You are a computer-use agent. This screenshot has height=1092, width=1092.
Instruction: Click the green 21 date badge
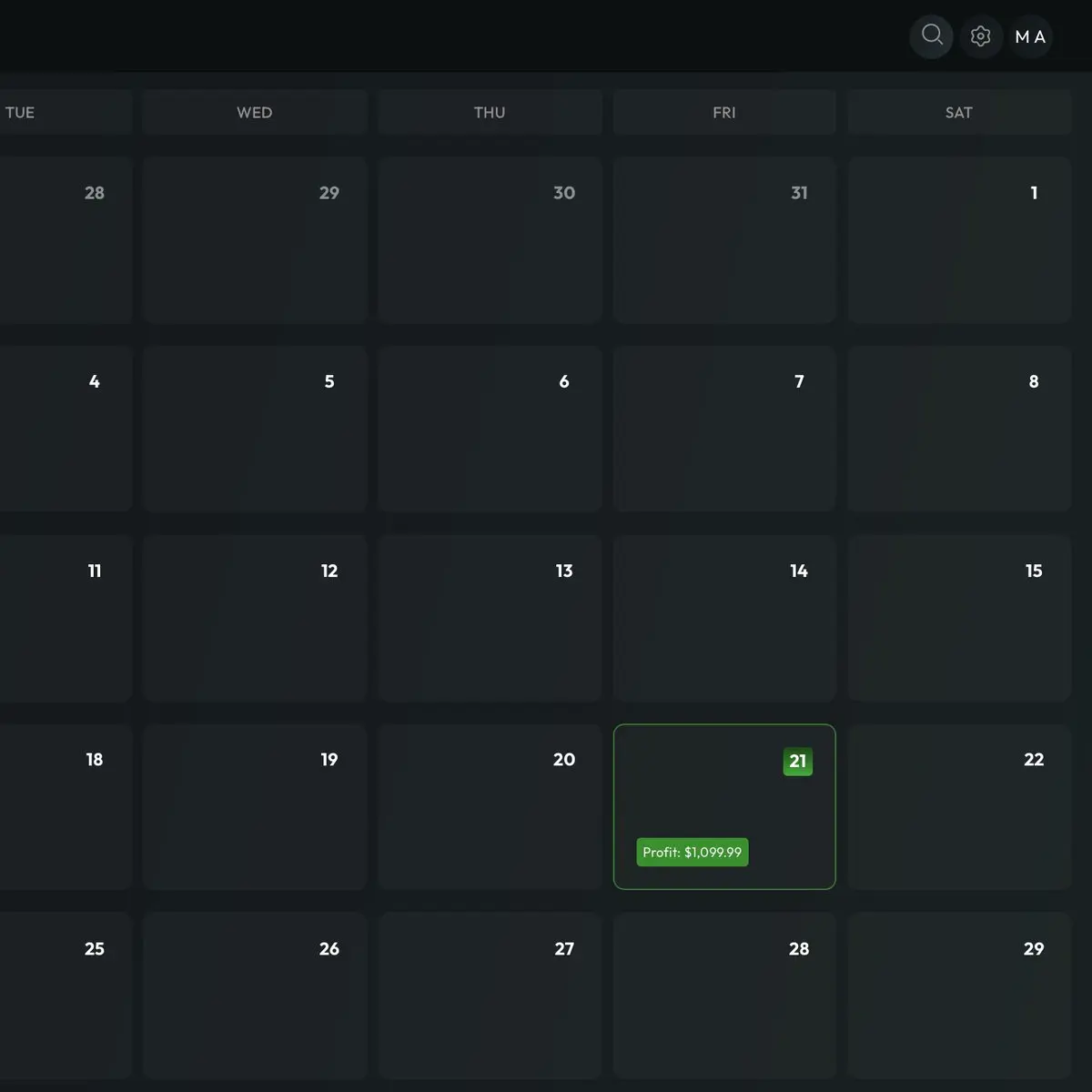click(798, 762)
